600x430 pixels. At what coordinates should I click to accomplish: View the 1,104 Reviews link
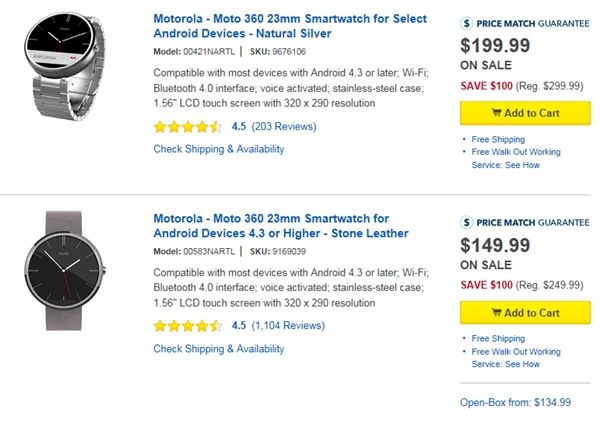coord(288,325)
